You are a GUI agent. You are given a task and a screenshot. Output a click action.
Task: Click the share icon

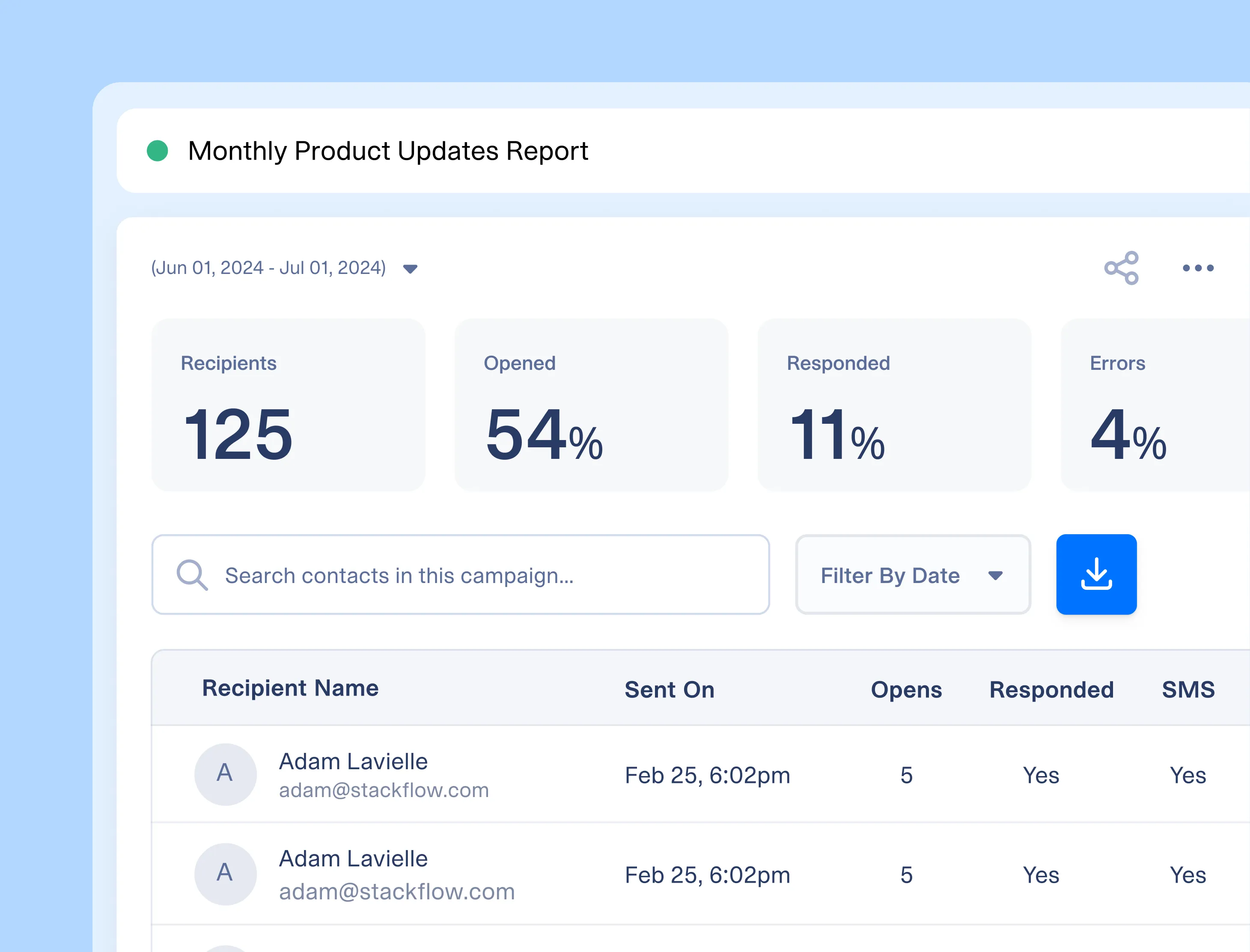click(x=1121, y=268)
